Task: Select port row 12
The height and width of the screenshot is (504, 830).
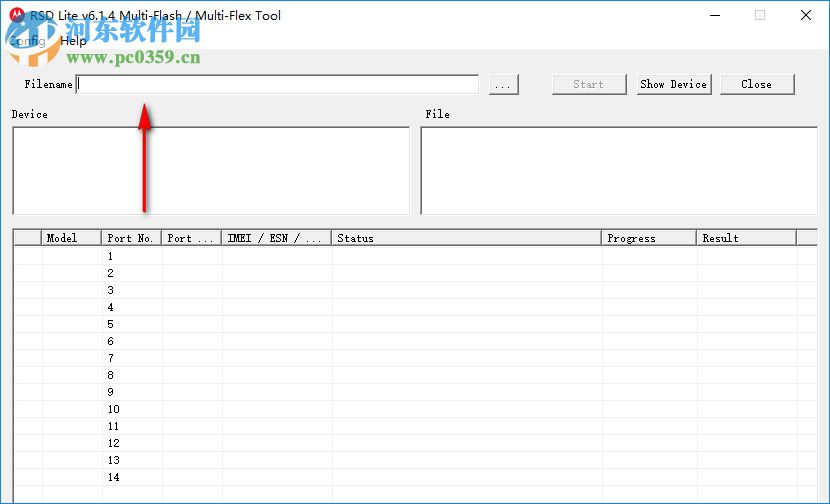Action: [415, 443]
